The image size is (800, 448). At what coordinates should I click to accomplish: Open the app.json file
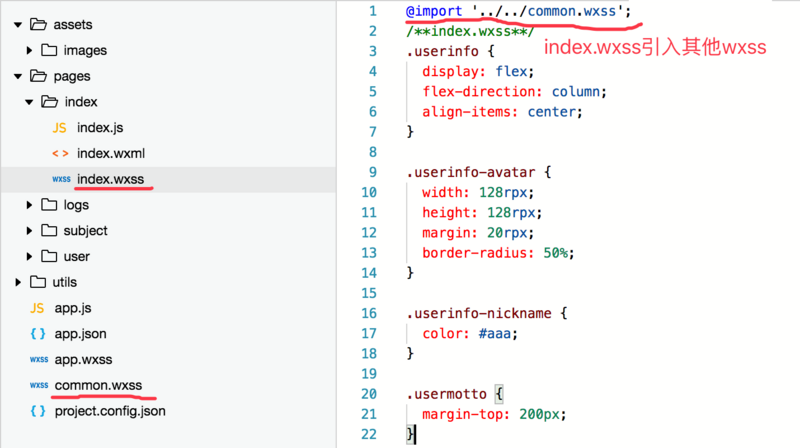pos(81,334)
